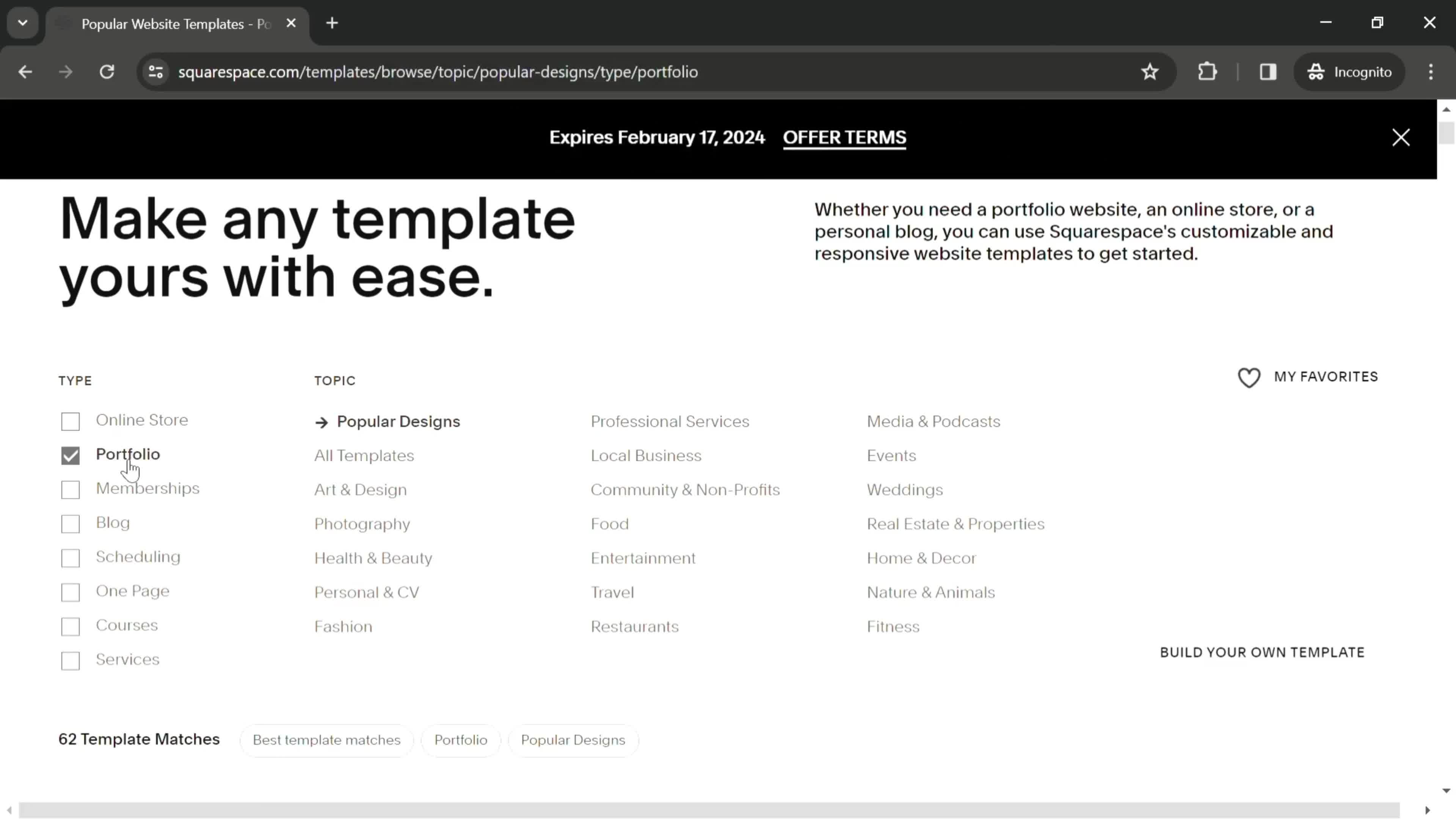Click the horizontal scrollbar right arrow
This screenshot has height=819, width=1456.
pos(1427,810)
